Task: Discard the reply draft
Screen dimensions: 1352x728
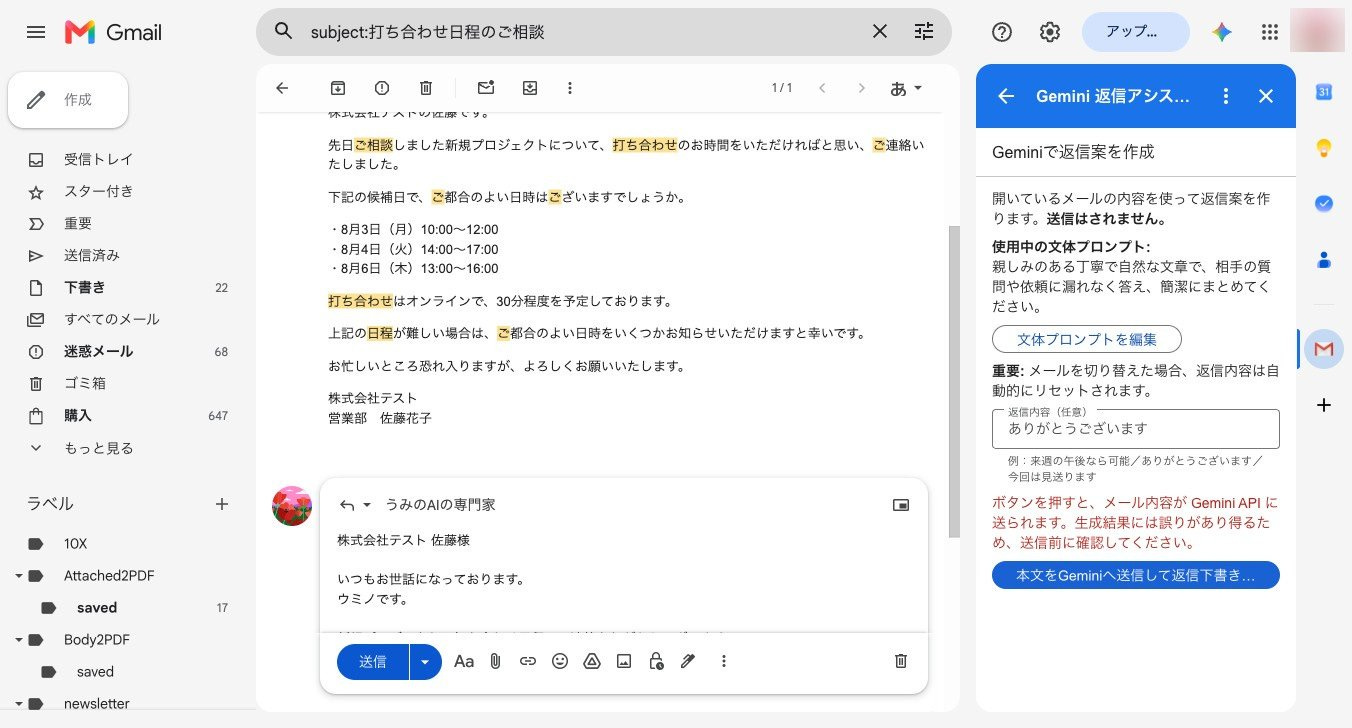Action: 901,661
